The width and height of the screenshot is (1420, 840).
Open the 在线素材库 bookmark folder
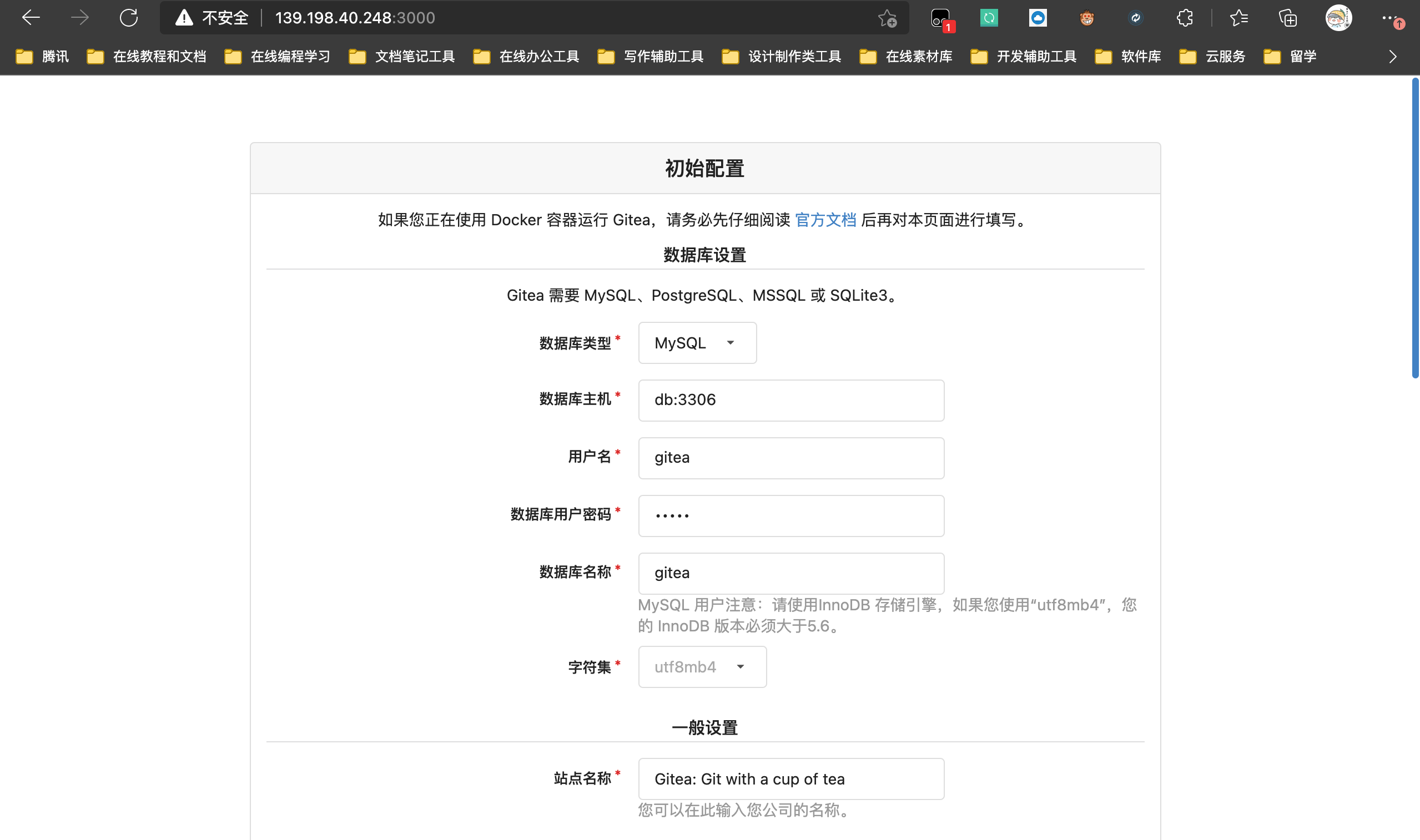point(906,57)
